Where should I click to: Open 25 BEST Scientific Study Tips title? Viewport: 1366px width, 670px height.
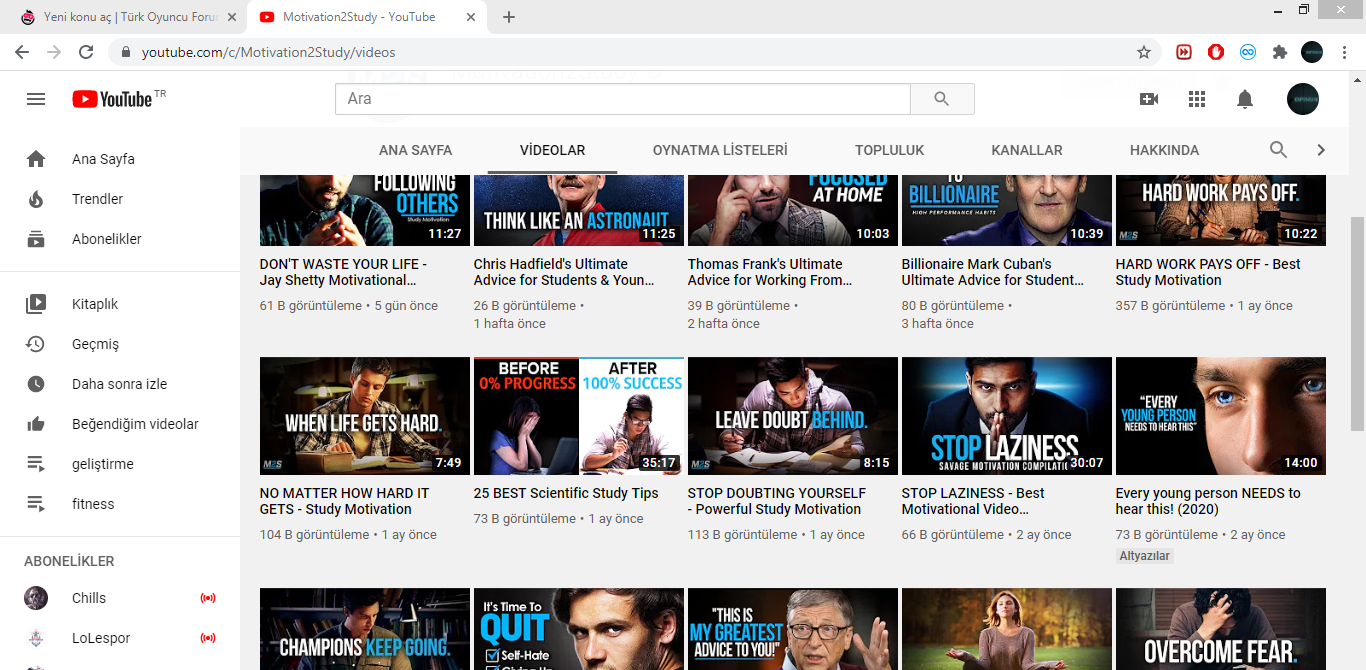coord(566,493)
